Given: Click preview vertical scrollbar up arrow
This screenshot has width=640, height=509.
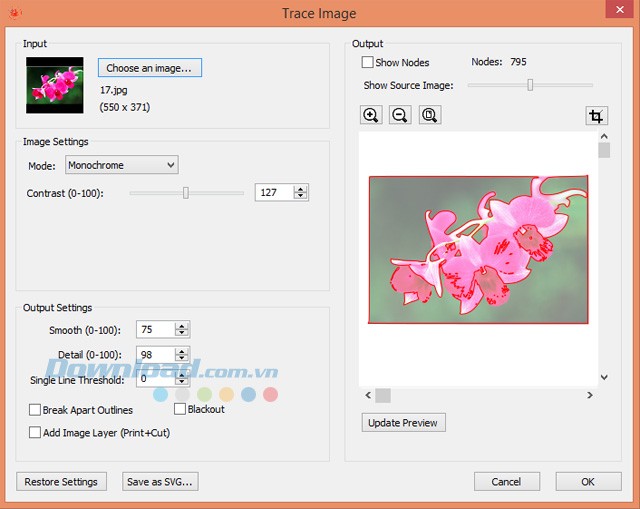Looking at the screenshot, I should click(604, 136).
